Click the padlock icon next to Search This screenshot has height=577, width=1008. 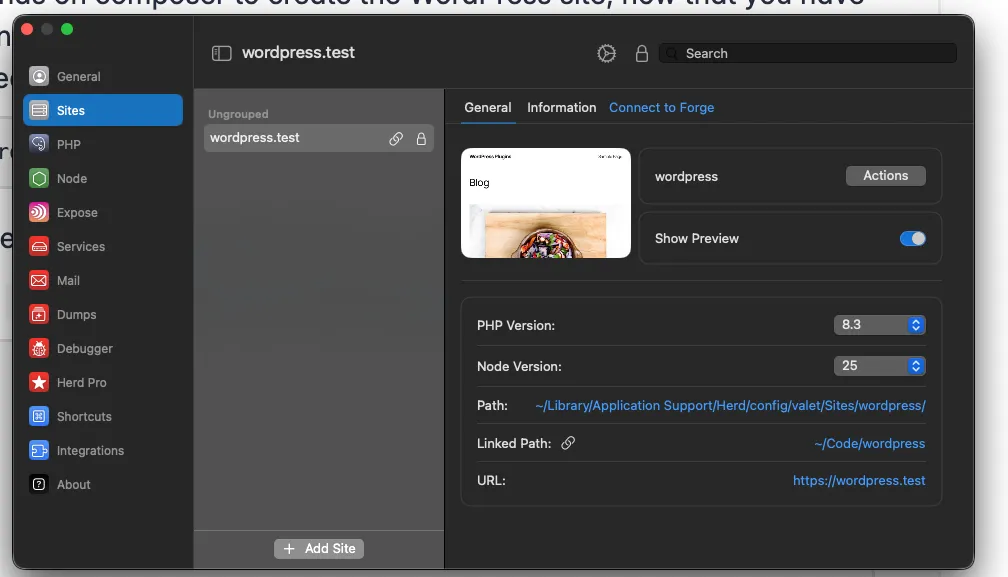[642, 53]
